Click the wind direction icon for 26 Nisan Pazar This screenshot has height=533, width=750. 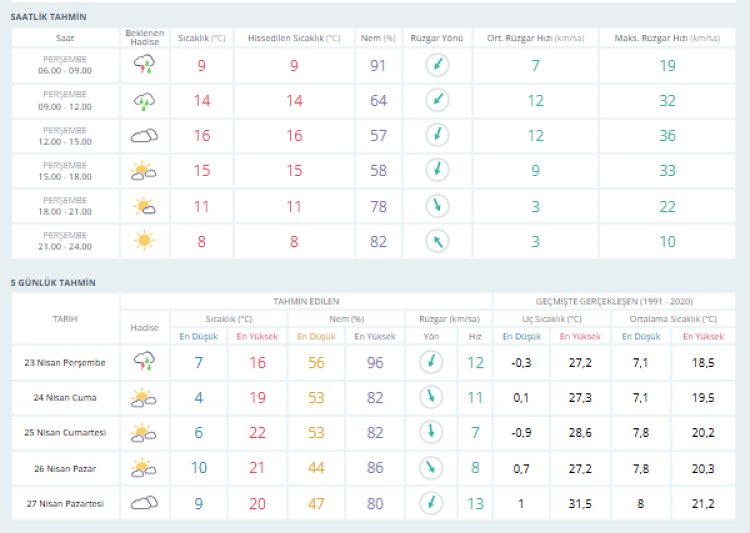tap(431, 467)
